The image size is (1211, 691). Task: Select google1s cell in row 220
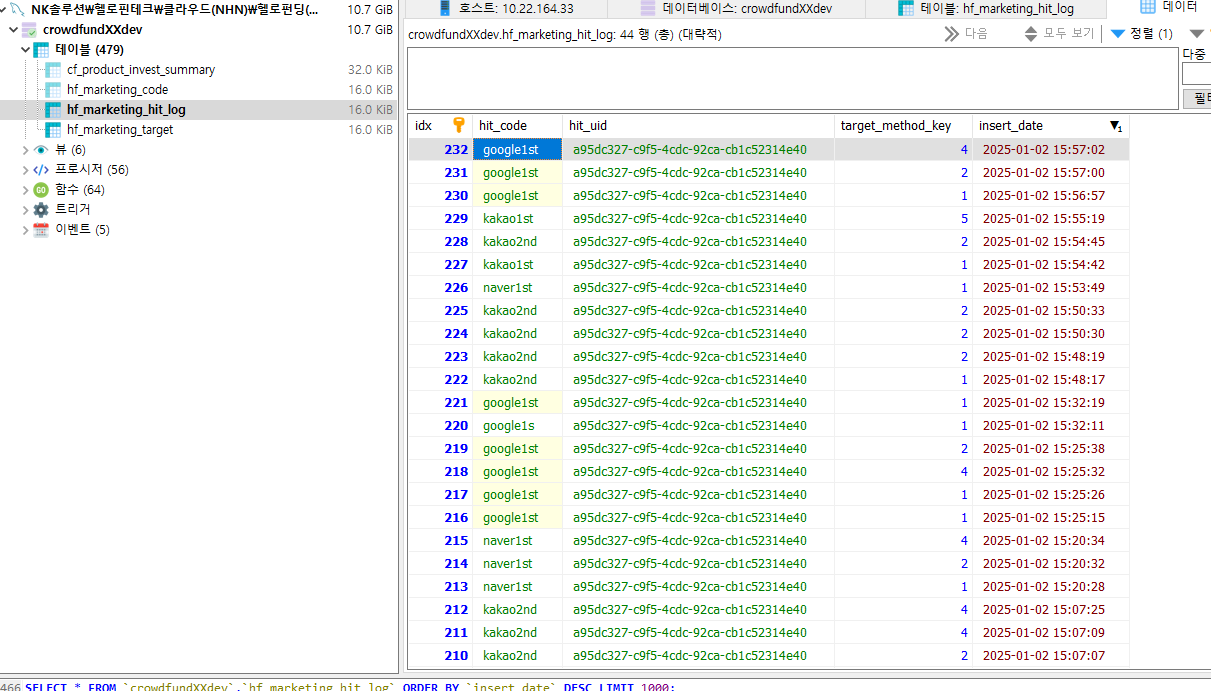(x=517, y=426)
